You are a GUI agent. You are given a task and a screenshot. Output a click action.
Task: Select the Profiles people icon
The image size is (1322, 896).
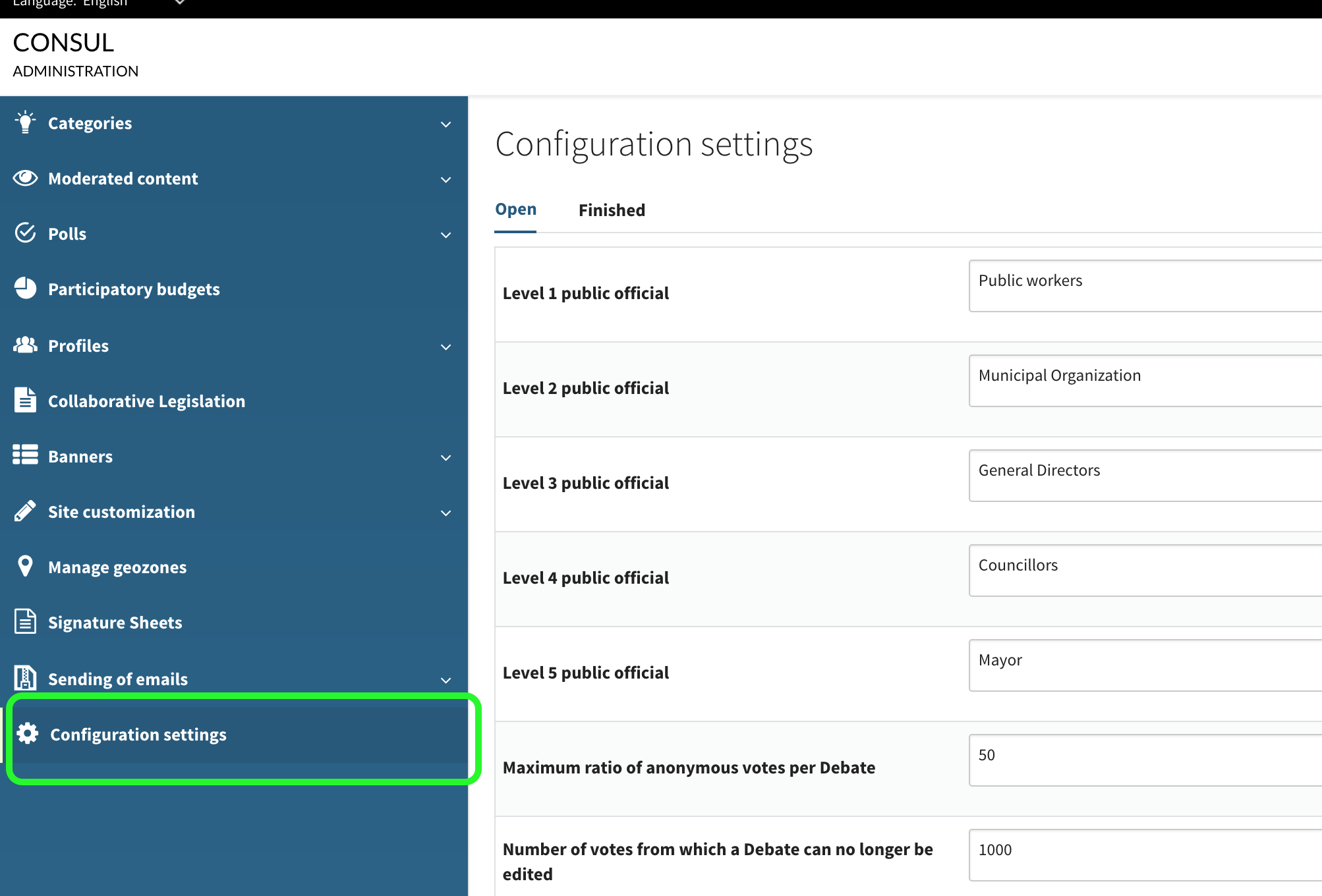point(25,345)
